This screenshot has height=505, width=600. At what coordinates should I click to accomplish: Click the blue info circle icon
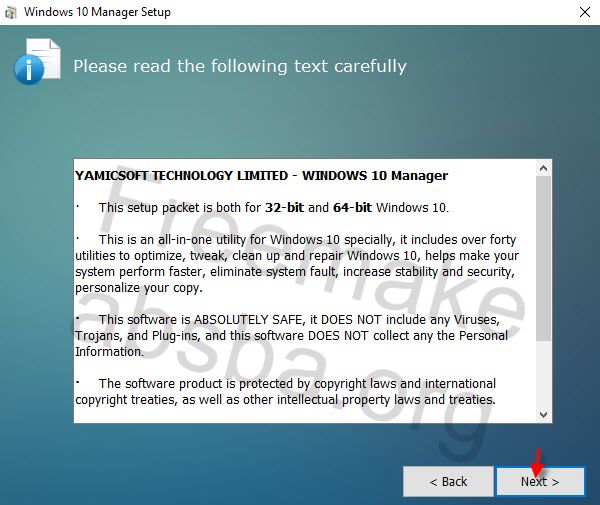pos(28,70)
